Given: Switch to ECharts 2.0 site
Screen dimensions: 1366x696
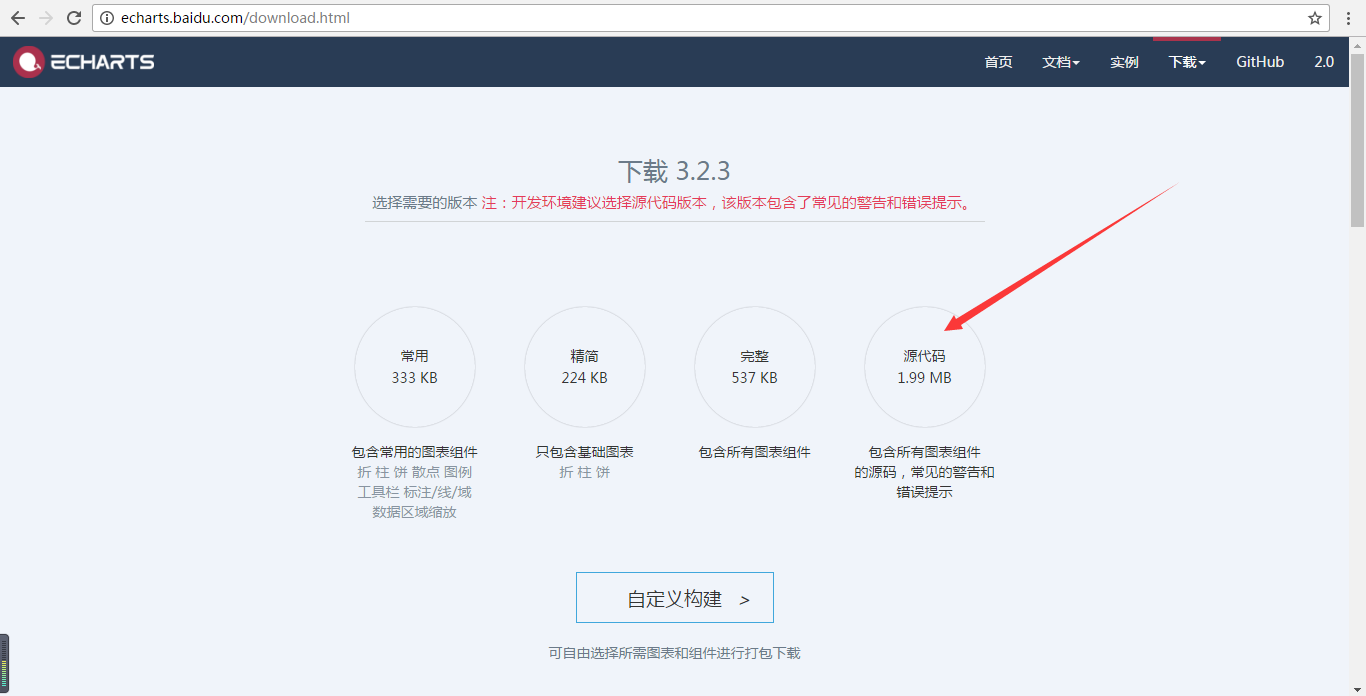Looking at the screenshot, I should (1324, 62).
